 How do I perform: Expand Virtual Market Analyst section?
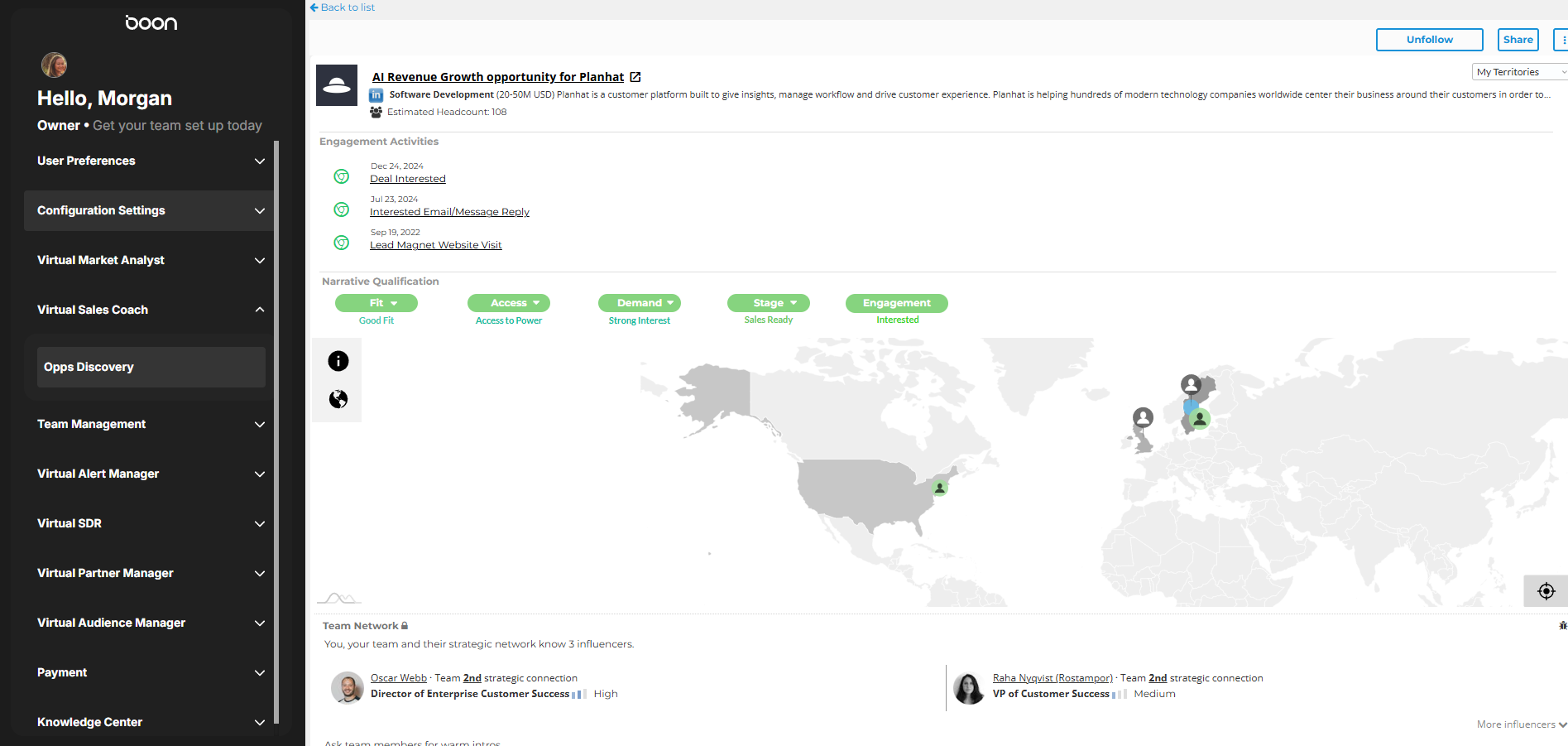(x=150, y=260)
